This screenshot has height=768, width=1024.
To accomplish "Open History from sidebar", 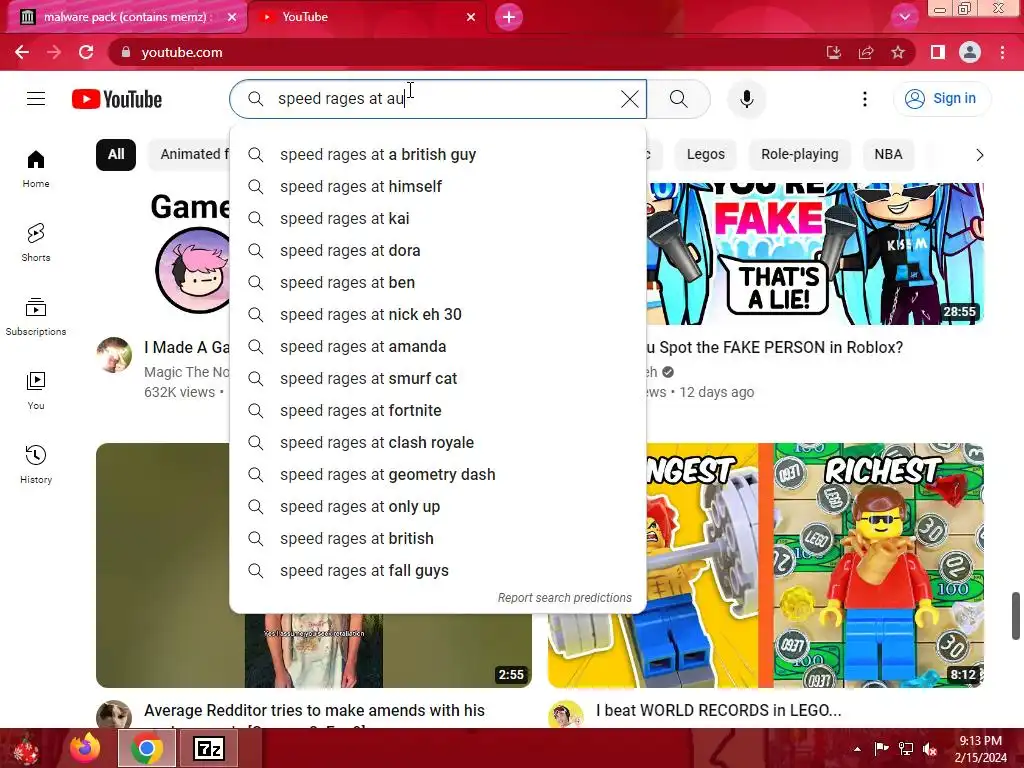I will (36, 464).
